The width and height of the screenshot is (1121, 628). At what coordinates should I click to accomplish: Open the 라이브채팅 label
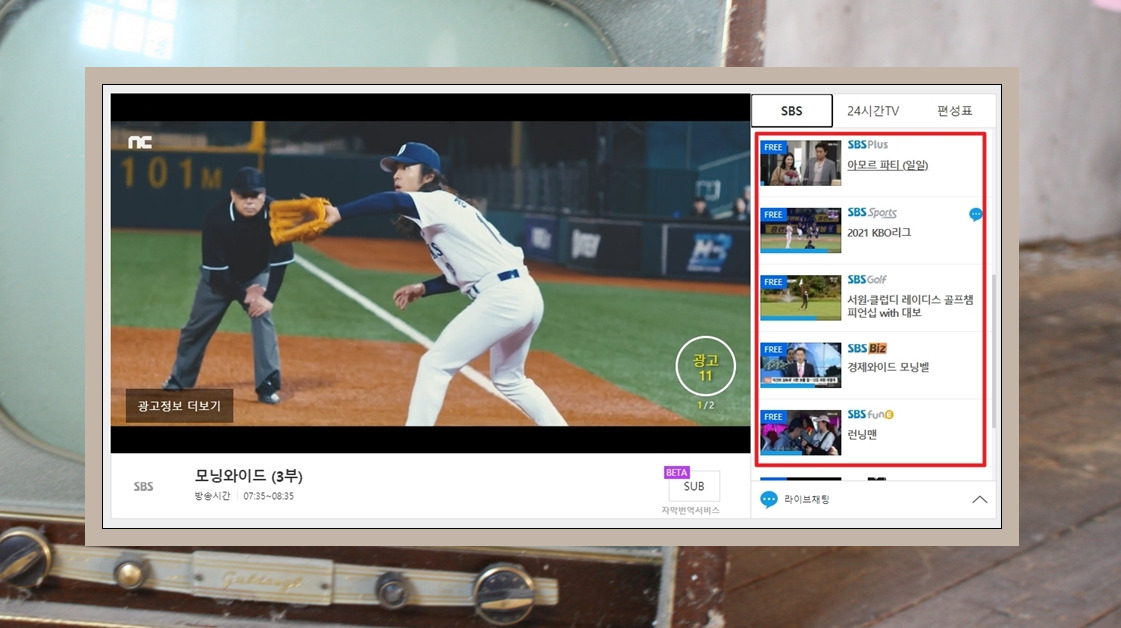(x=806, y=499)
